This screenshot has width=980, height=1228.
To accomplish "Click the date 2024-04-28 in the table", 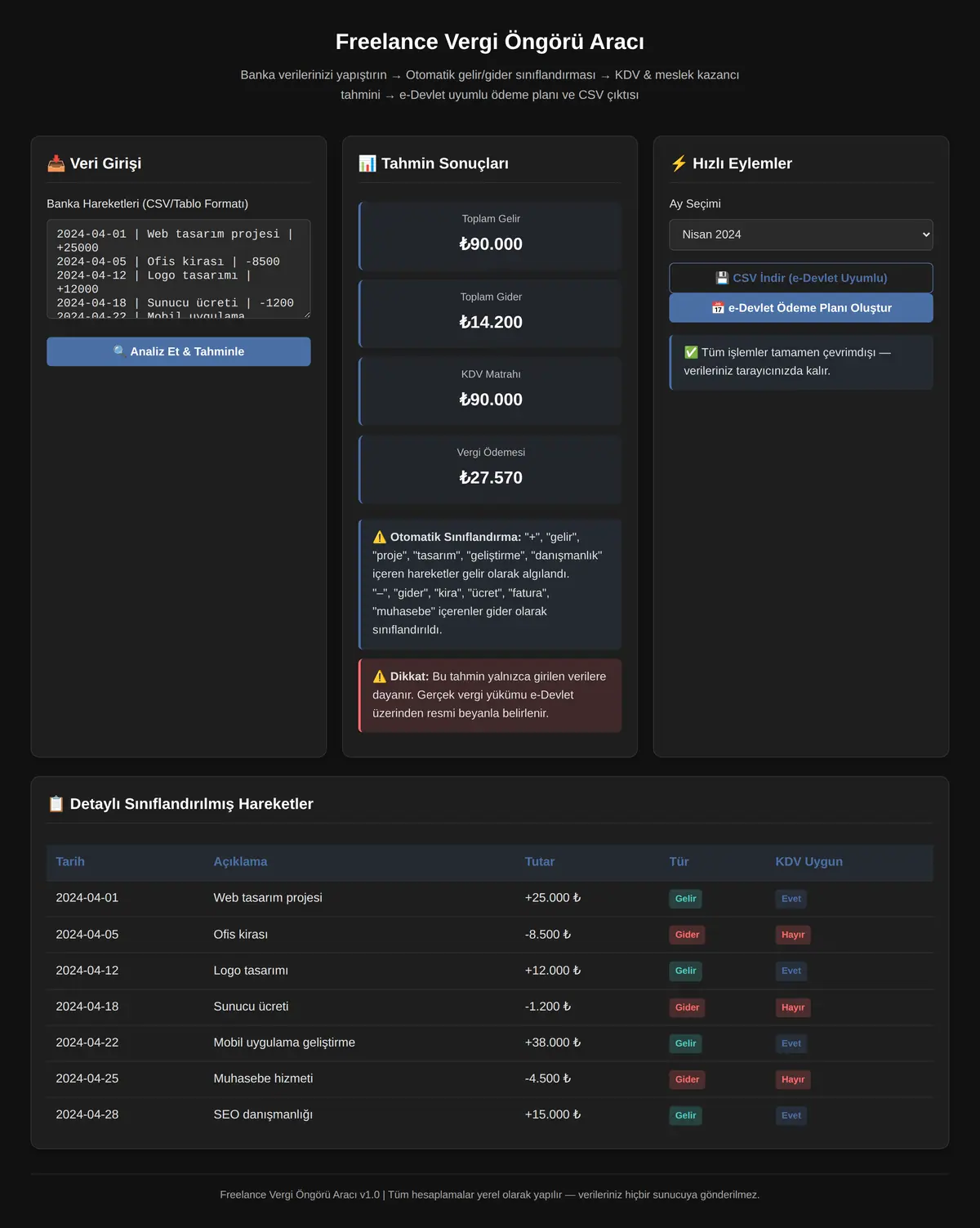I will pyautogui.click(x=87, y=1114).
